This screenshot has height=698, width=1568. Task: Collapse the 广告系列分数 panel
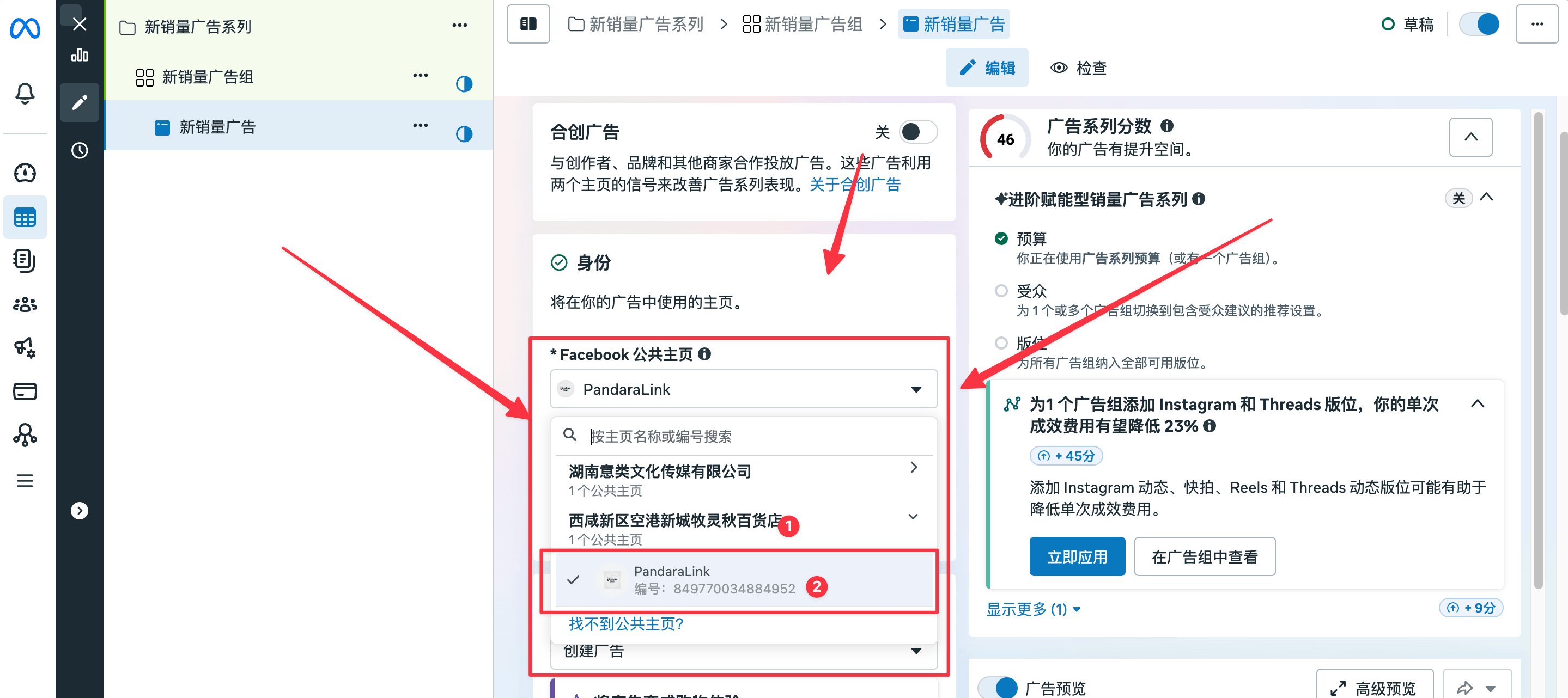1470,137
